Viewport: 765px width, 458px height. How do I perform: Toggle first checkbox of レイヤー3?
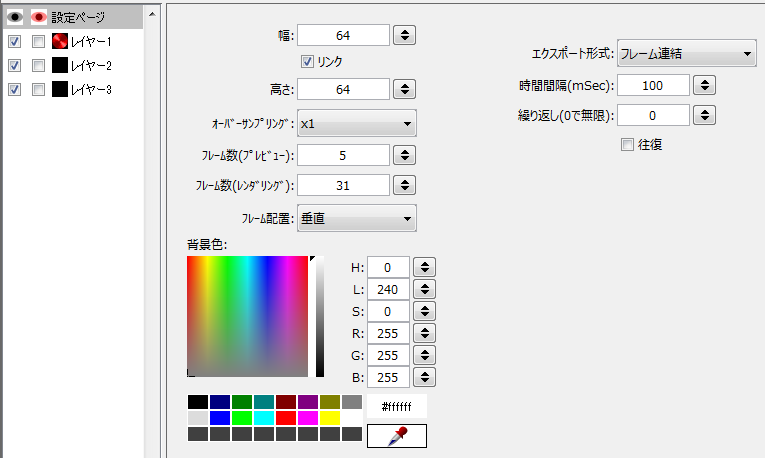tap(15, 89)
